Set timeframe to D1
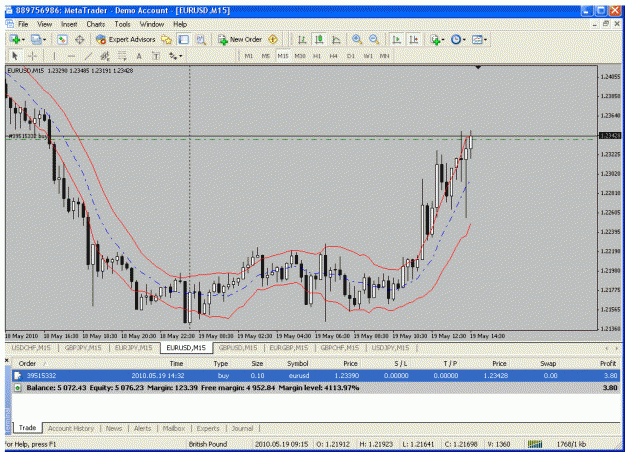Viewport: 625px width, 452px height. tap(351, 56)
